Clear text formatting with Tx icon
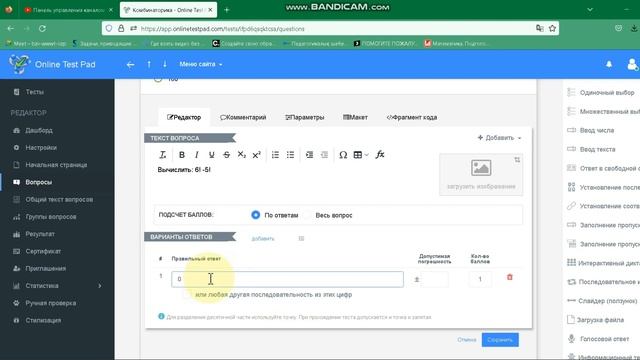640x360 pixels. pos(162,155)
